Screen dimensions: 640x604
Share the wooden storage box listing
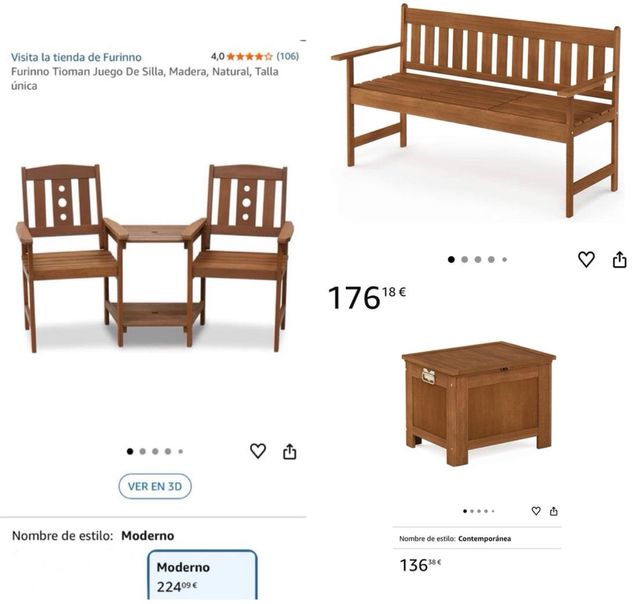pos(553,511)
